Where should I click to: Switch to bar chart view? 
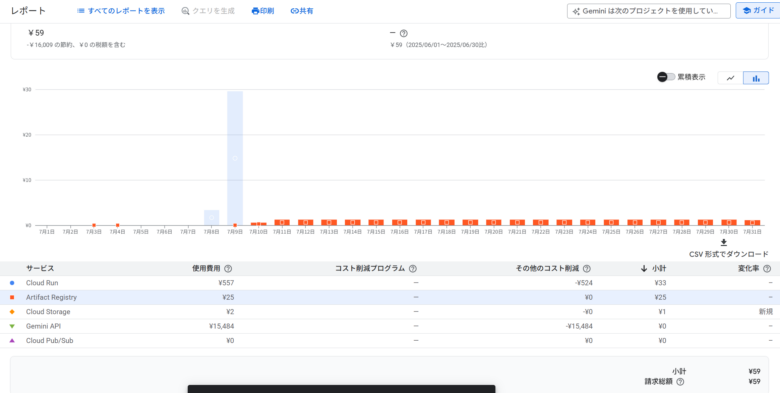pyautogui.click(x=756, y=78)
